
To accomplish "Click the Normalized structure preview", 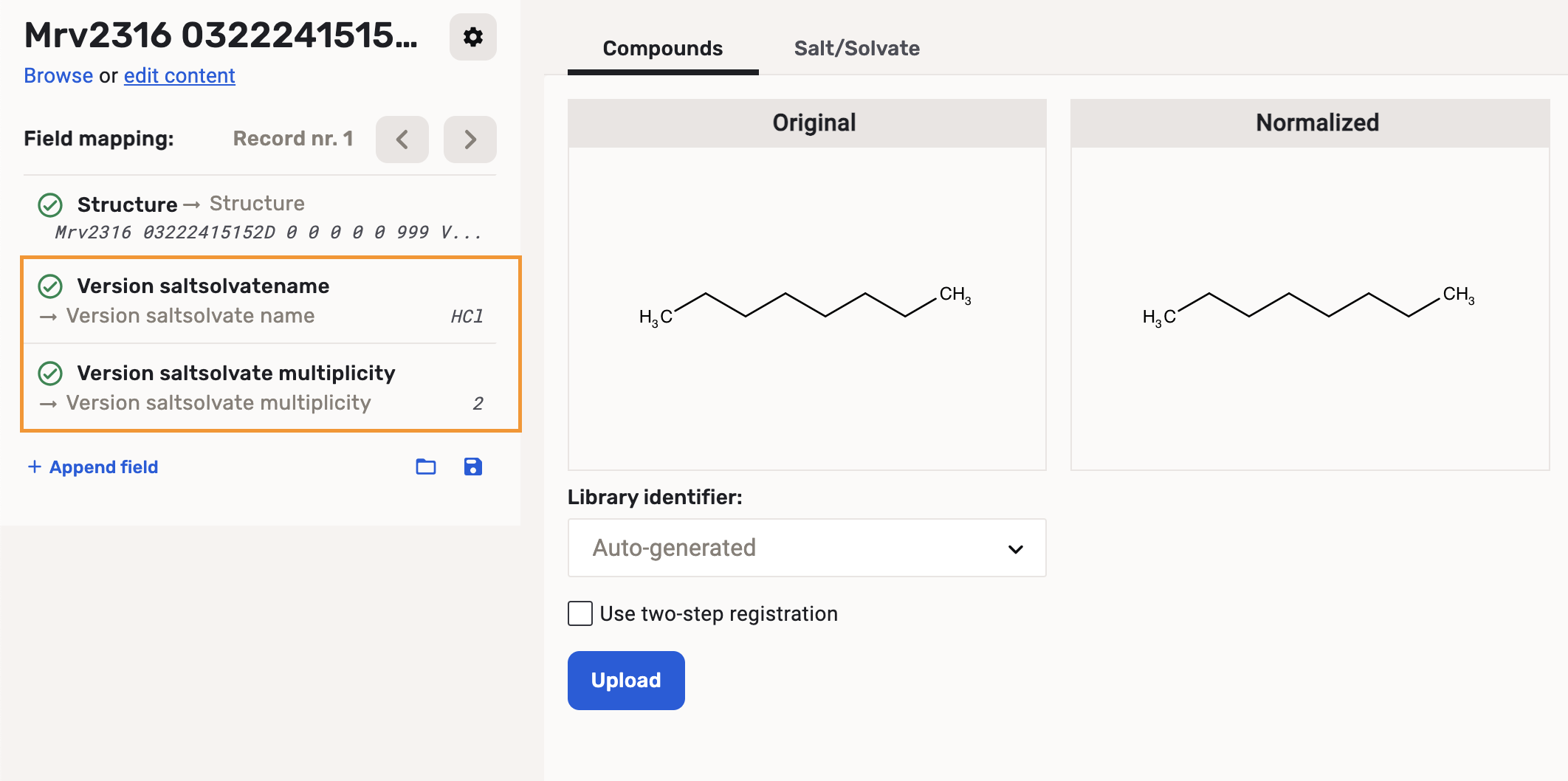I will [1310, 308].
